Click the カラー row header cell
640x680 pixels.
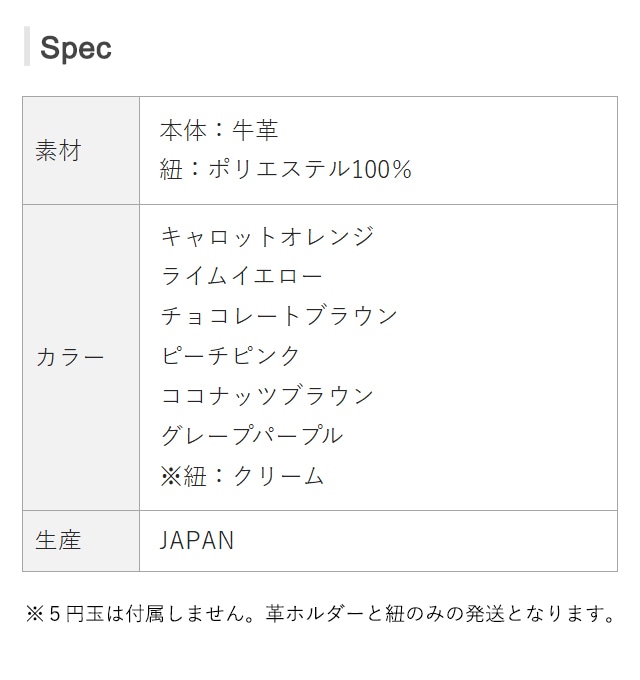tap(70, 357)
